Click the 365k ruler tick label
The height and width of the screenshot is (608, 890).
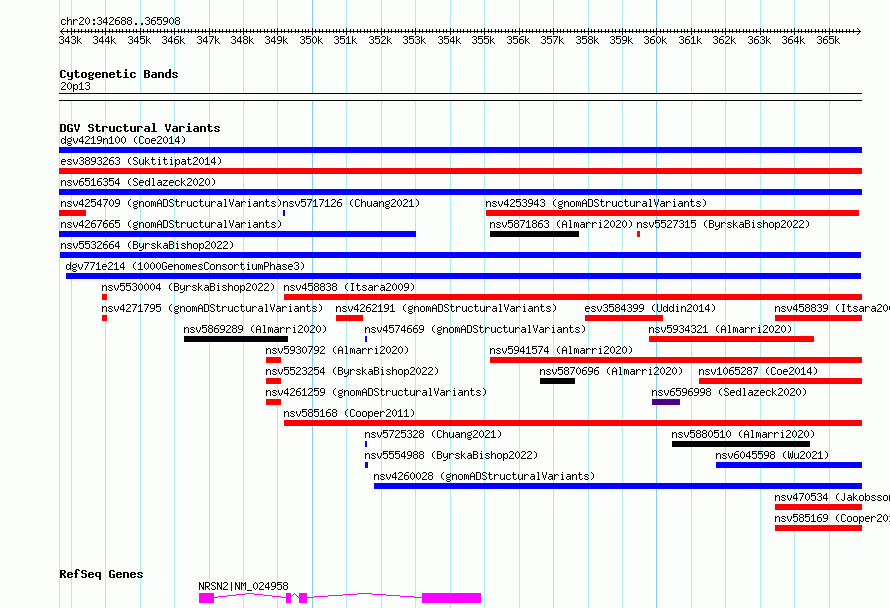[828, 40]
